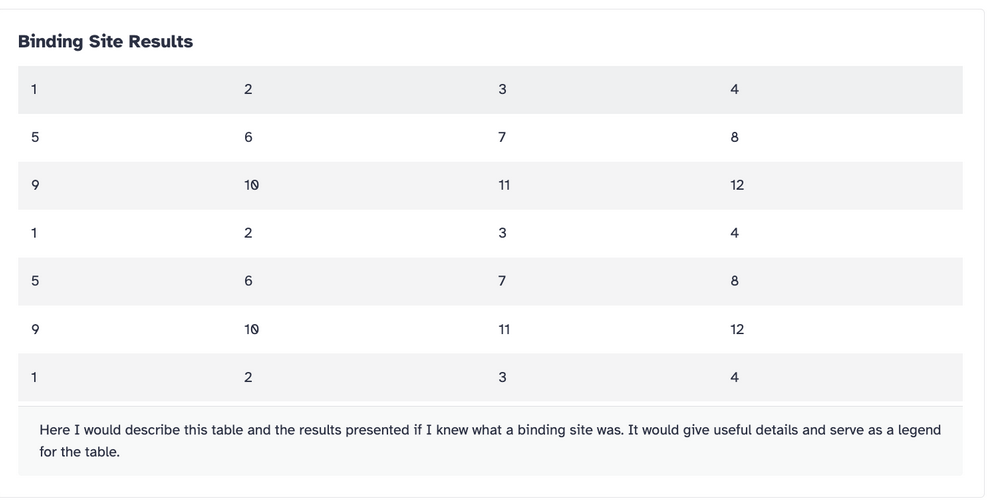992x504 pixels.
Task: Select cell 1 in the bottom table row
Action: 125,378
